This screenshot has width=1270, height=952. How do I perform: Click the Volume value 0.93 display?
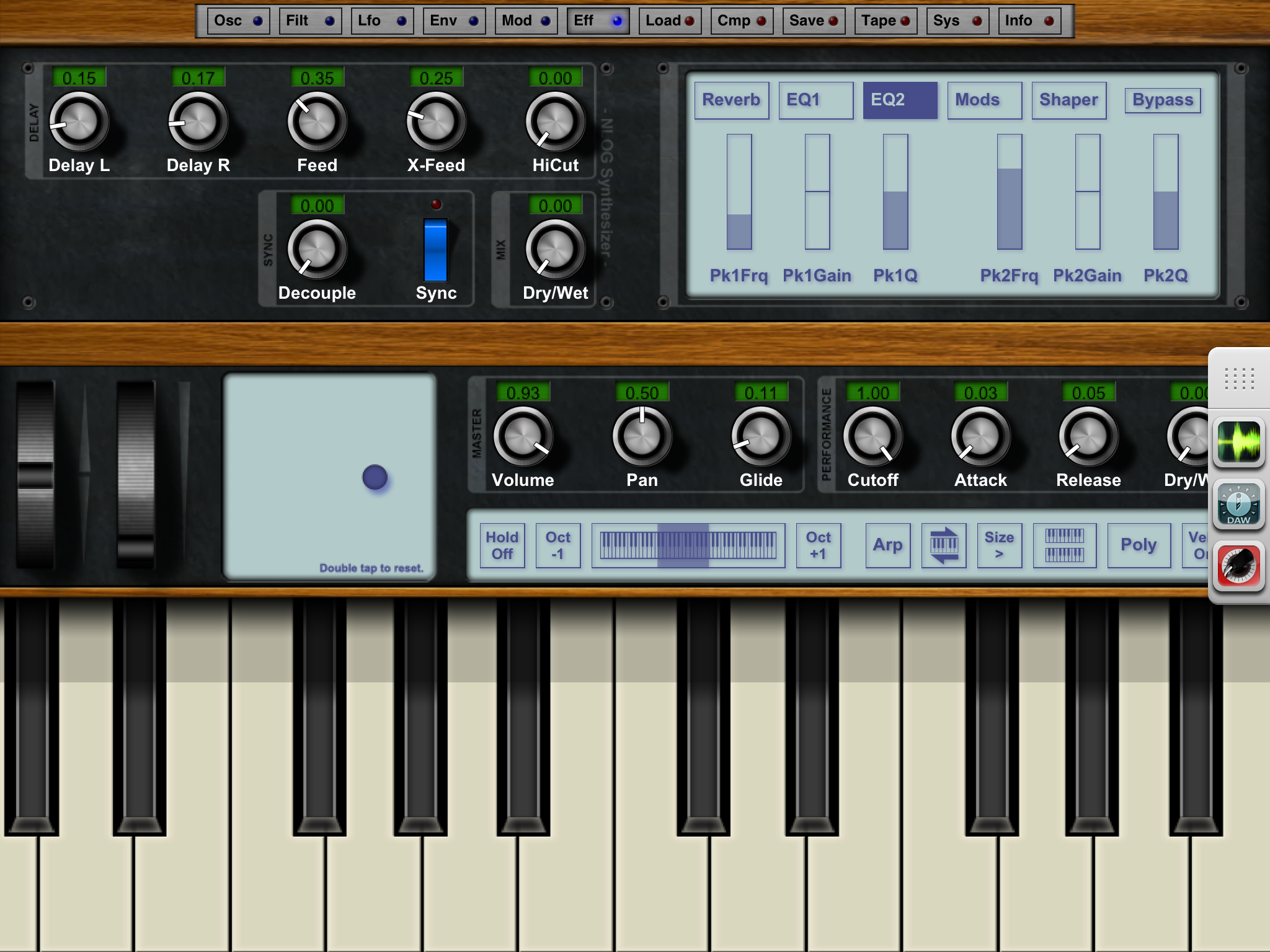pyautogui.click(x=523, y=392)
